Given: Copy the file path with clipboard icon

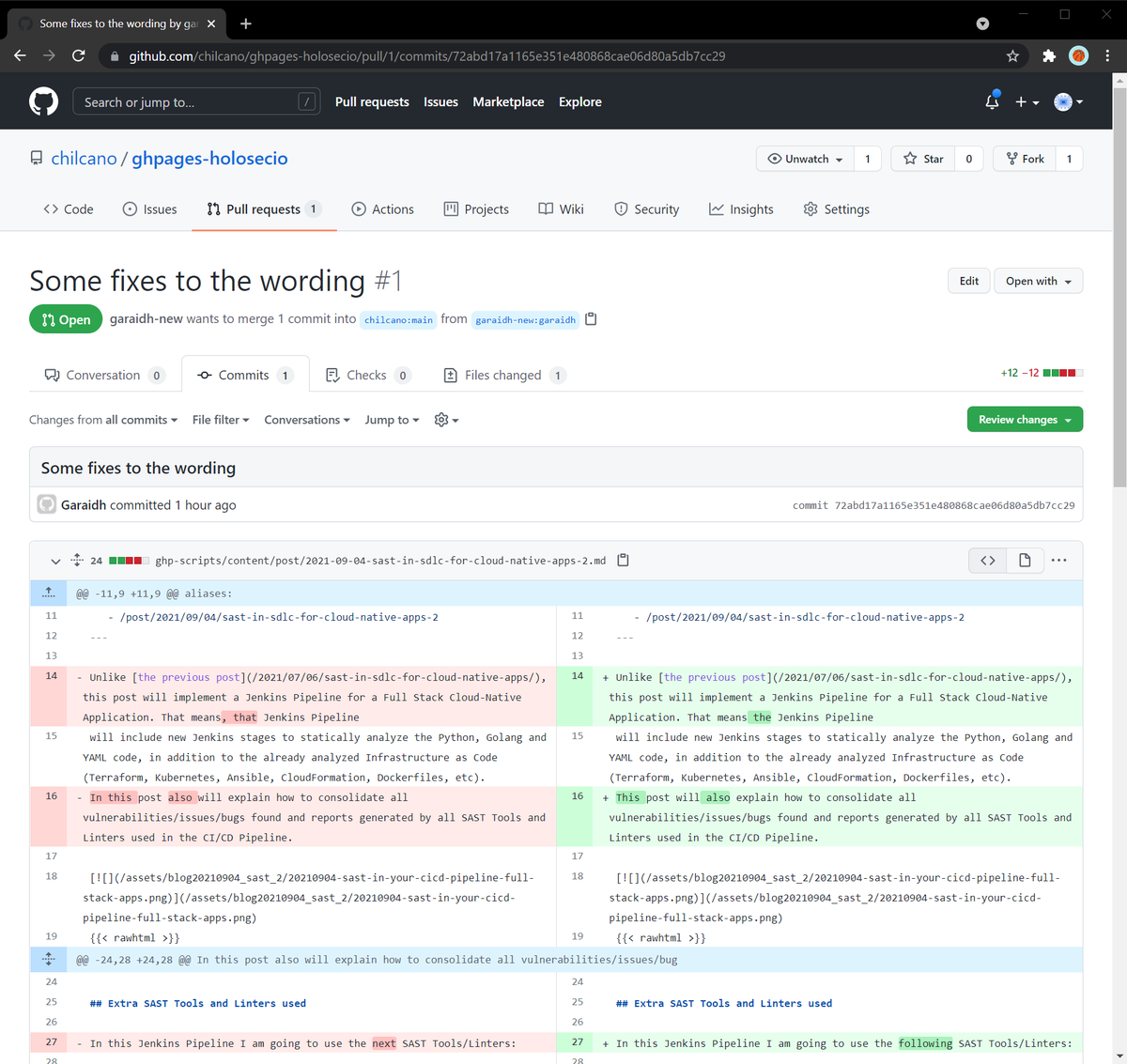Looking at the screenshot, I should pos(623,561).
